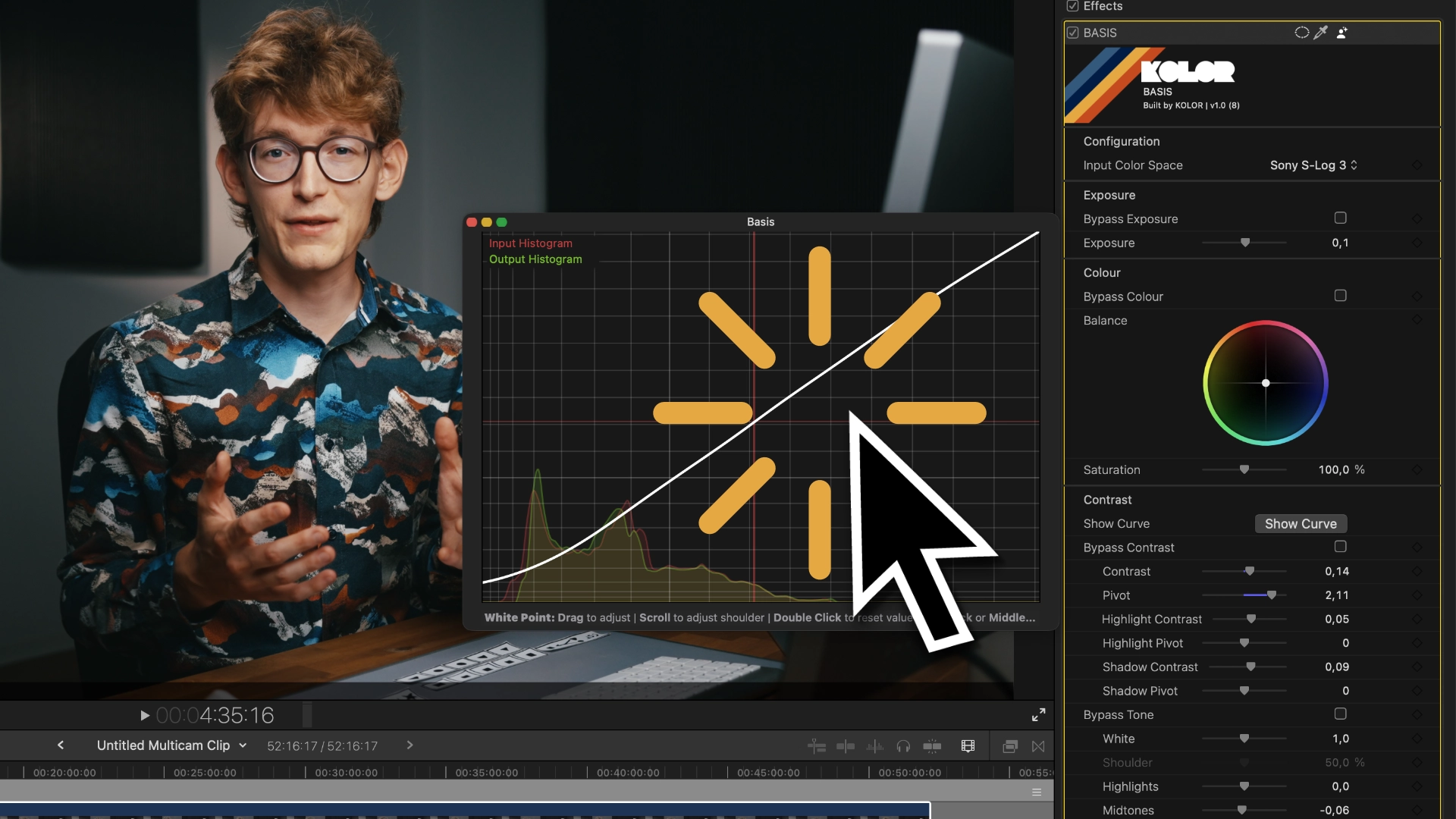Click the Saturation value 100,0 field
The image size is (1456, 819).
click(1333, 470)
